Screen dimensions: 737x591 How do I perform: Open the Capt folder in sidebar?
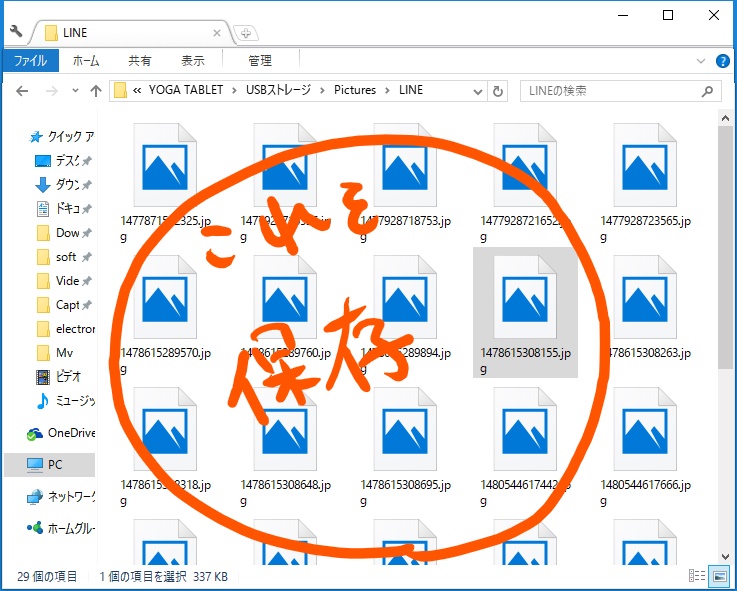[x=64, y=305]
